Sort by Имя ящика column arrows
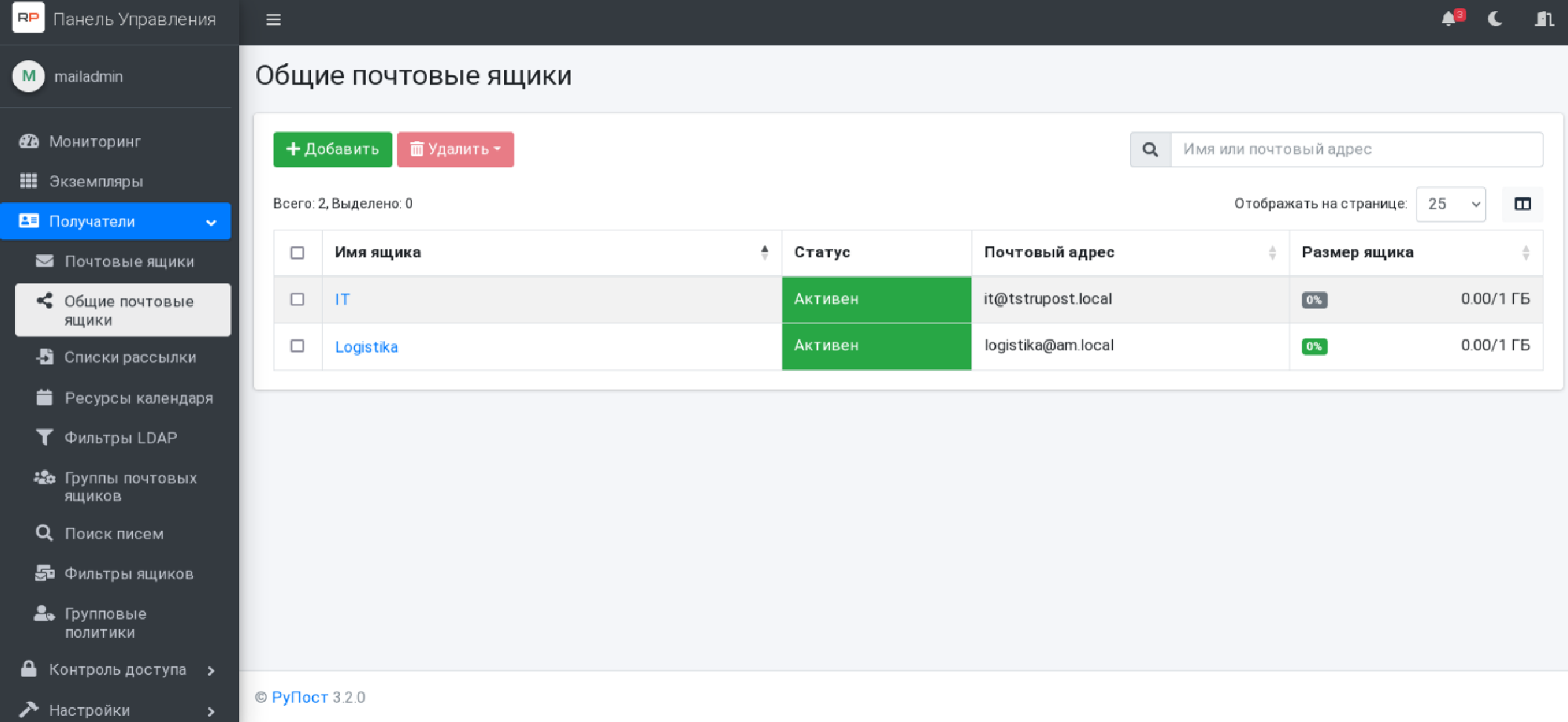The height and width of the screenshot is (722, 1568). click(x=765, y=253)
